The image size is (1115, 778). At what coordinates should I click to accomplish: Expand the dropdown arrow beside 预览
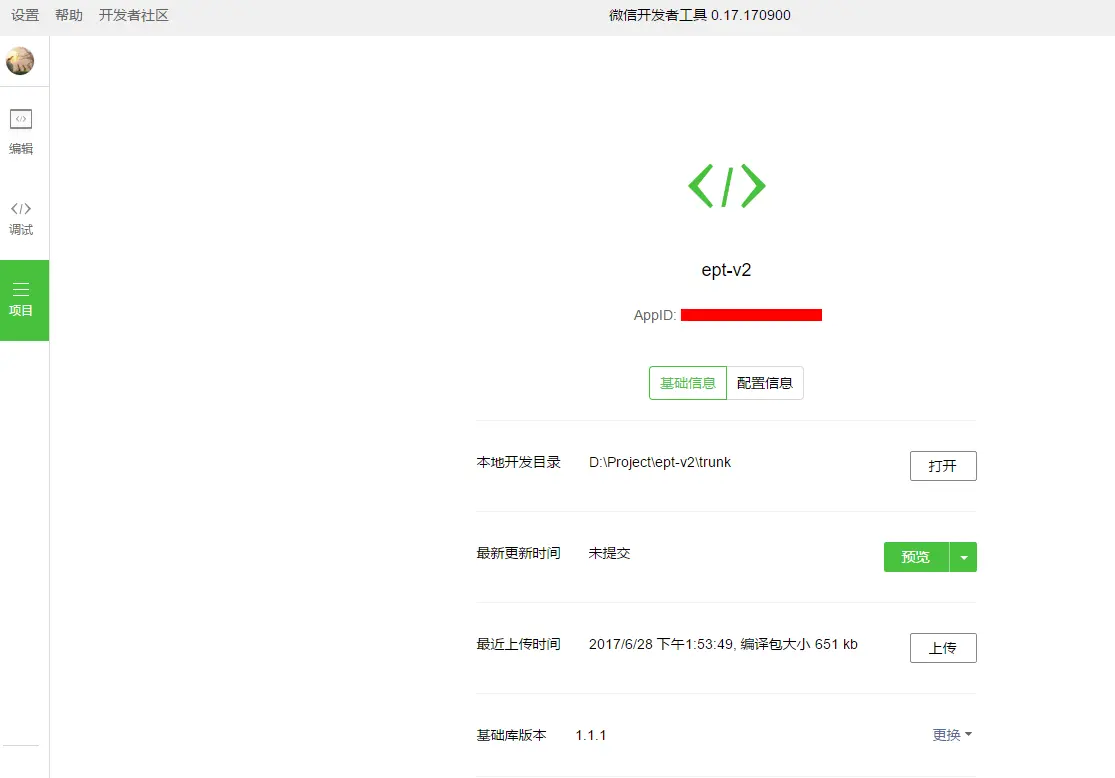(964, 557)
